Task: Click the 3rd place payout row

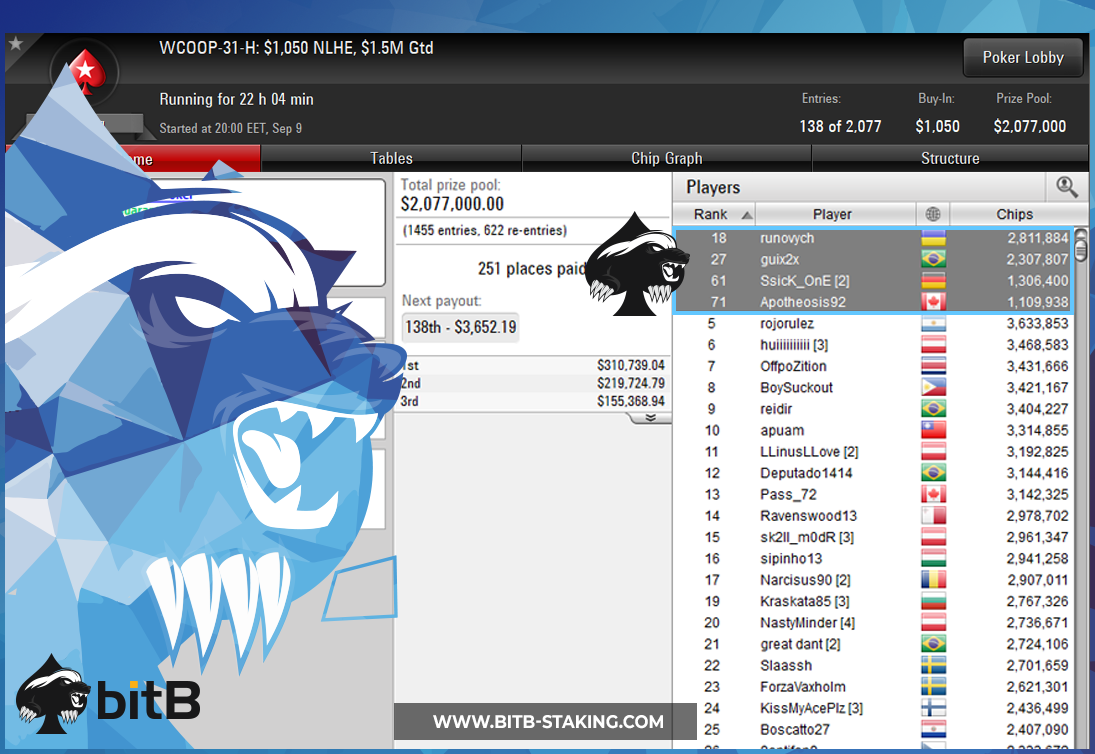Action: [x=534, y=401]
